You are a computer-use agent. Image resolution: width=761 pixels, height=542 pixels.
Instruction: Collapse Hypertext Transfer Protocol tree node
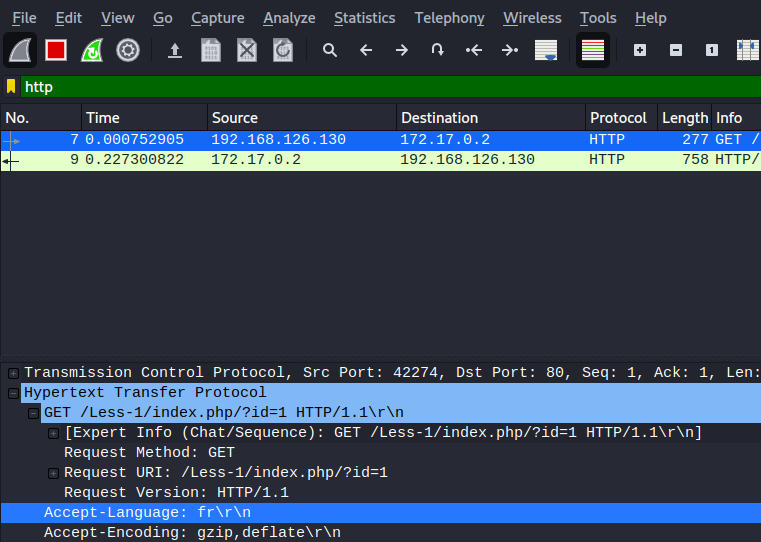pos(14,393)
